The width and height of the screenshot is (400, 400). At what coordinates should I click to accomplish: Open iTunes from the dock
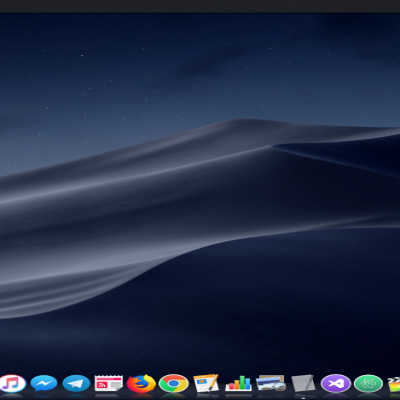pos(12,384)
